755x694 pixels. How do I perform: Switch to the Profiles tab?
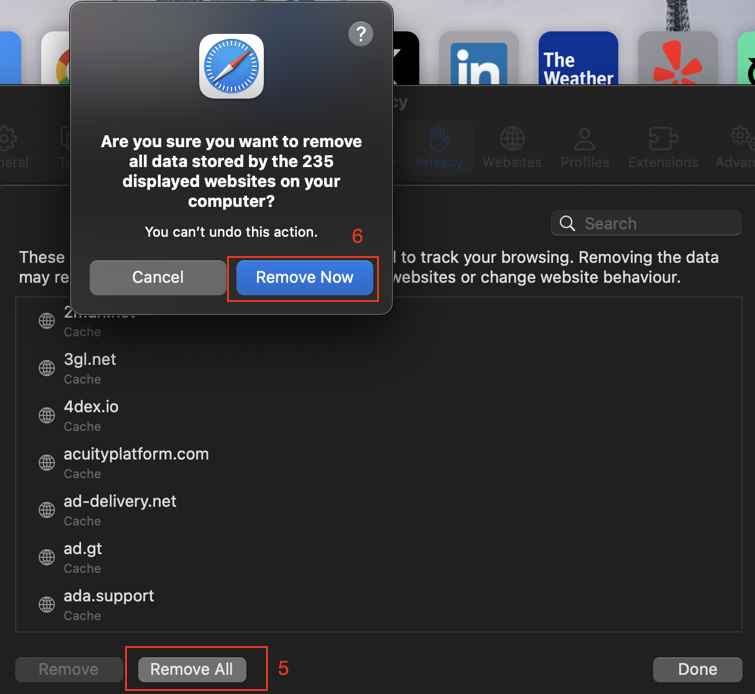pos(585,147)
